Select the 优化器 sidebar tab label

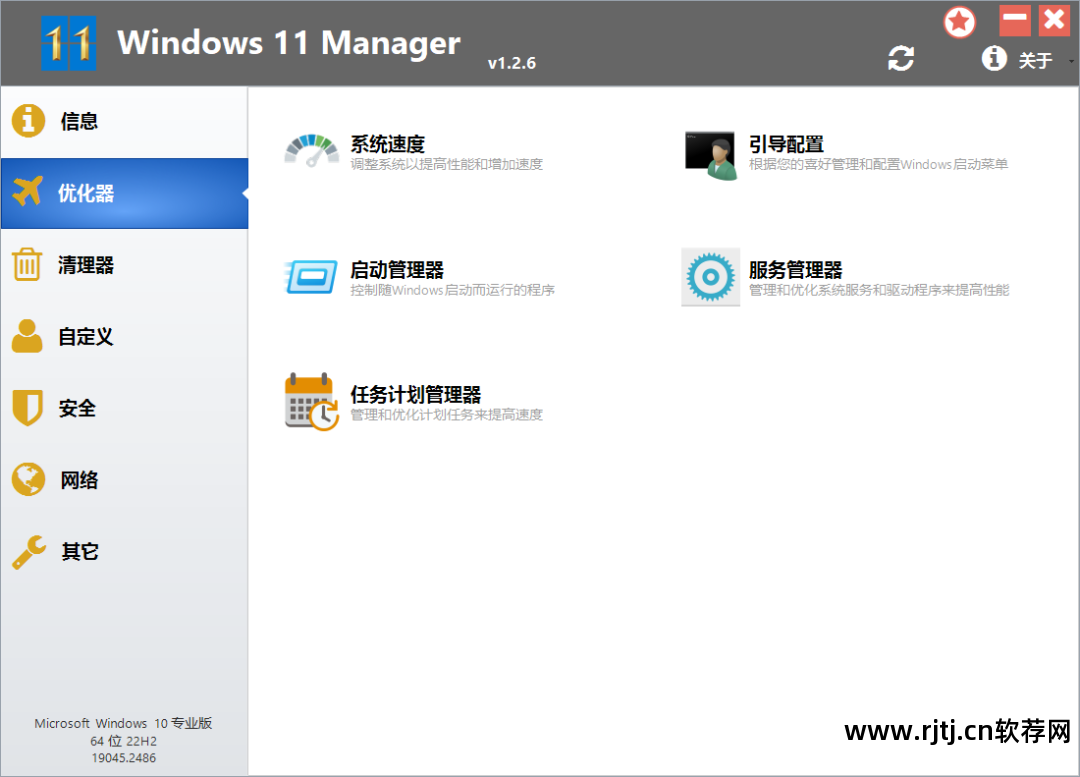point(86,193)
